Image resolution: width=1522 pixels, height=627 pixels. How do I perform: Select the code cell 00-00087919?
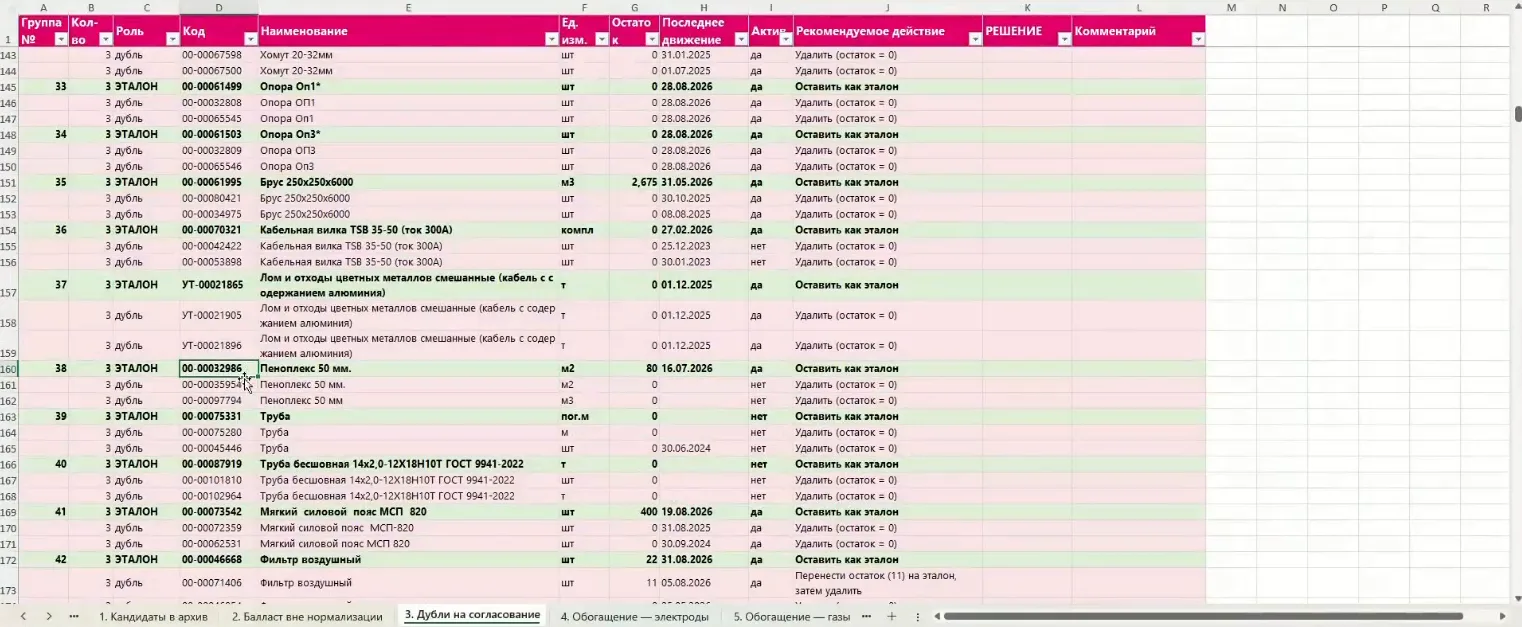pos(219,464)
